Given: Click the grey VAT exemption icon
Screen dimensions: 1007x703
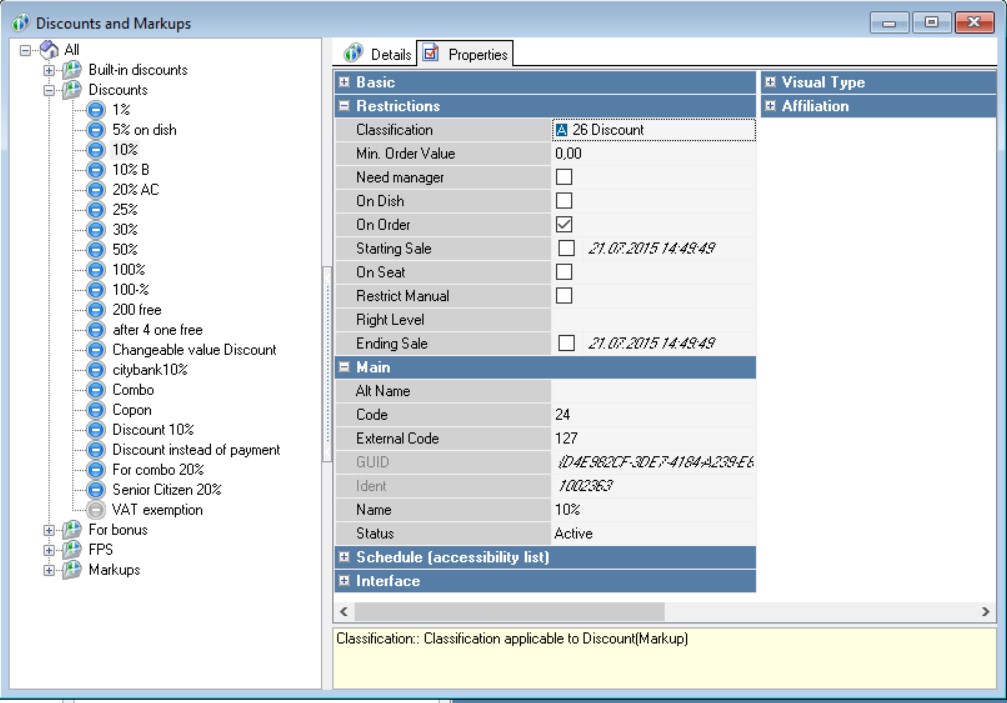Looking at the screenshot, I should coord(96,510).
